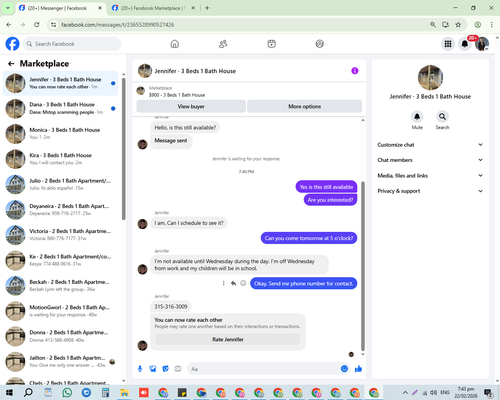Open the account profile picture menu
Image resolution: width=500 pixels, height=400 pixels.
pyautogui.click(x=482, y=44)
